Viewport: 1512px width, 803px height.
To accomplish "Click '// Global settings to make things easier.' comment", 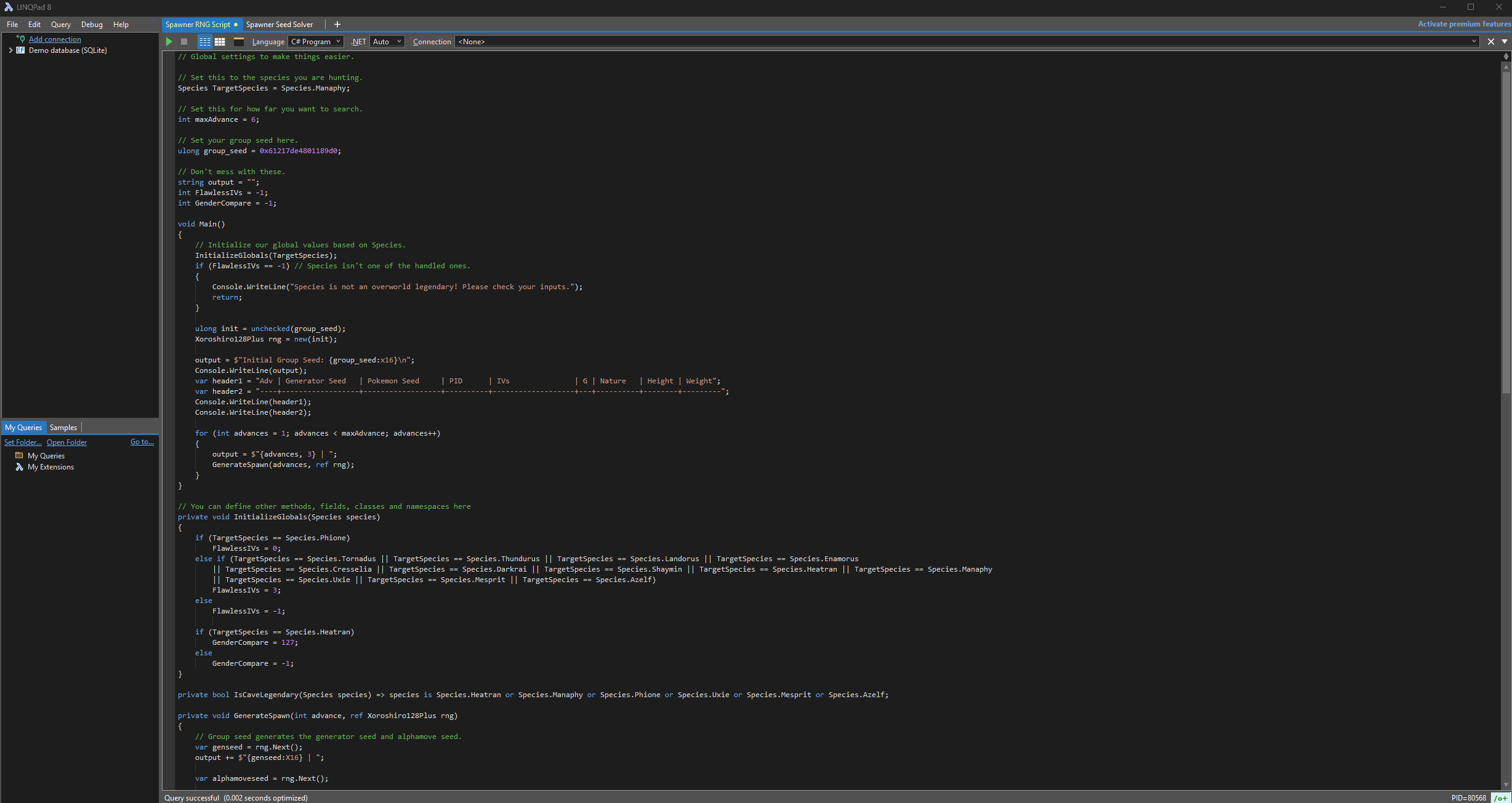I will coord(266,57).
